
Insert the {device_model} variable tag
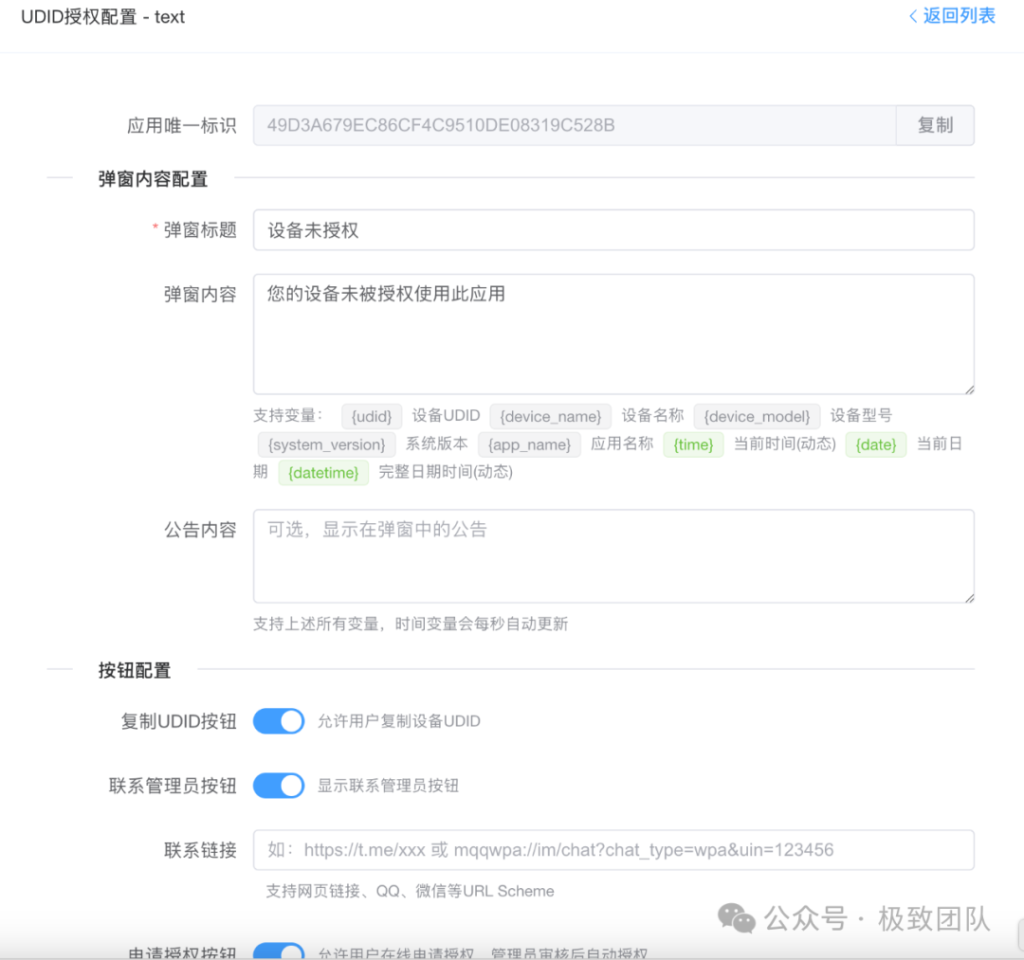coord(757,416)
